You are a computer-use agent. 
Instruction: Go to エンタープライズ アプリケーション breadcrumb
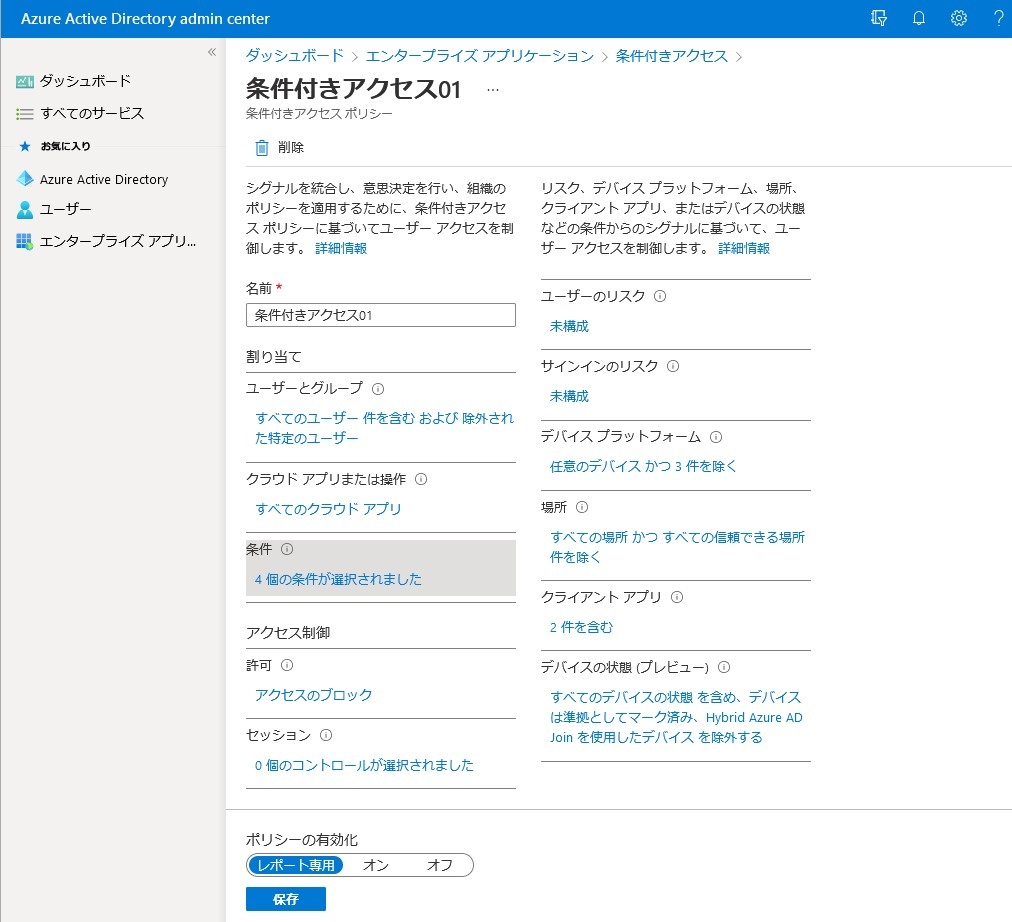coord(480,56)
